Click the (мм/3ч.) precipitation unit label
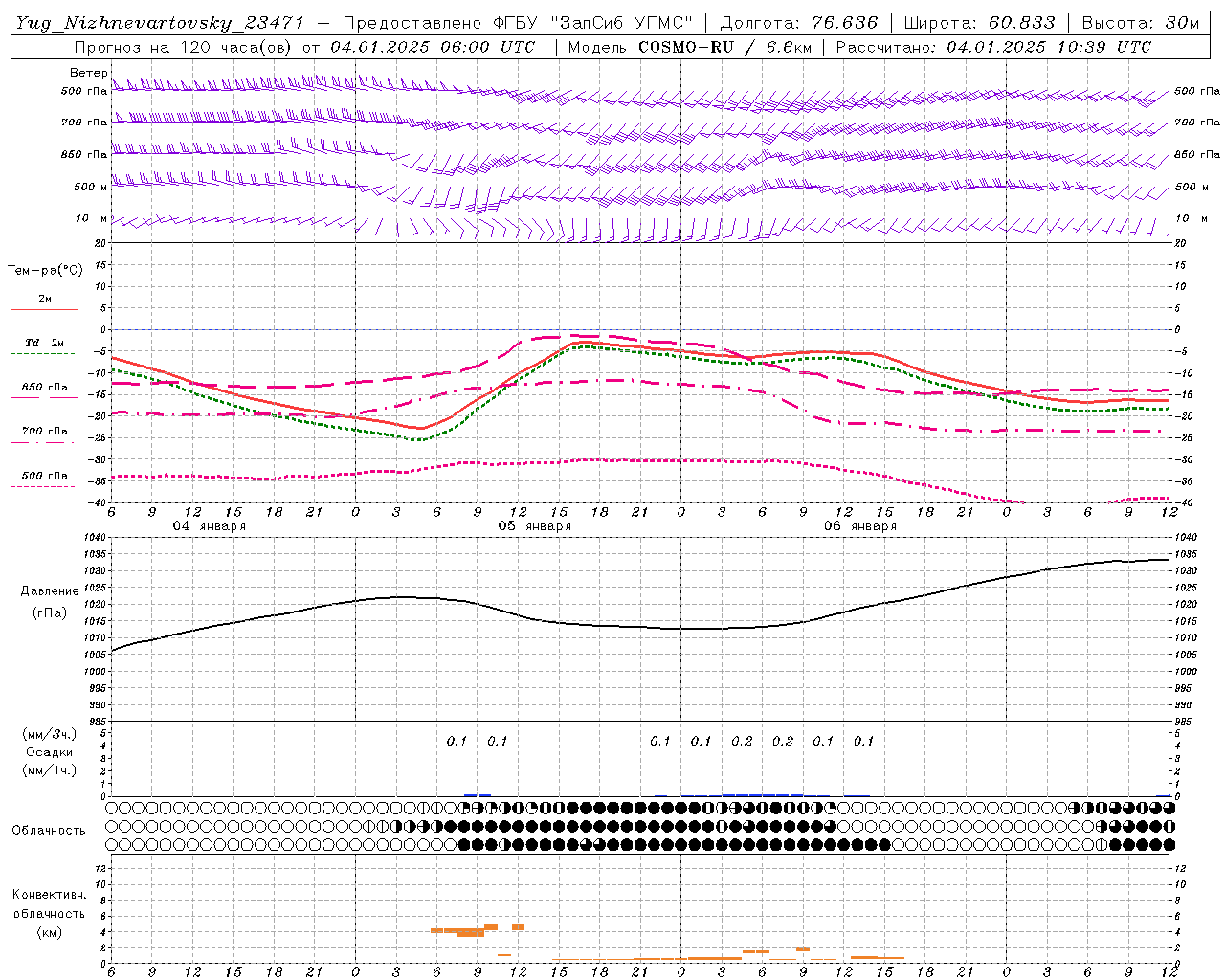This screenshot has height=980, width=1225. [x=50, y=735]
